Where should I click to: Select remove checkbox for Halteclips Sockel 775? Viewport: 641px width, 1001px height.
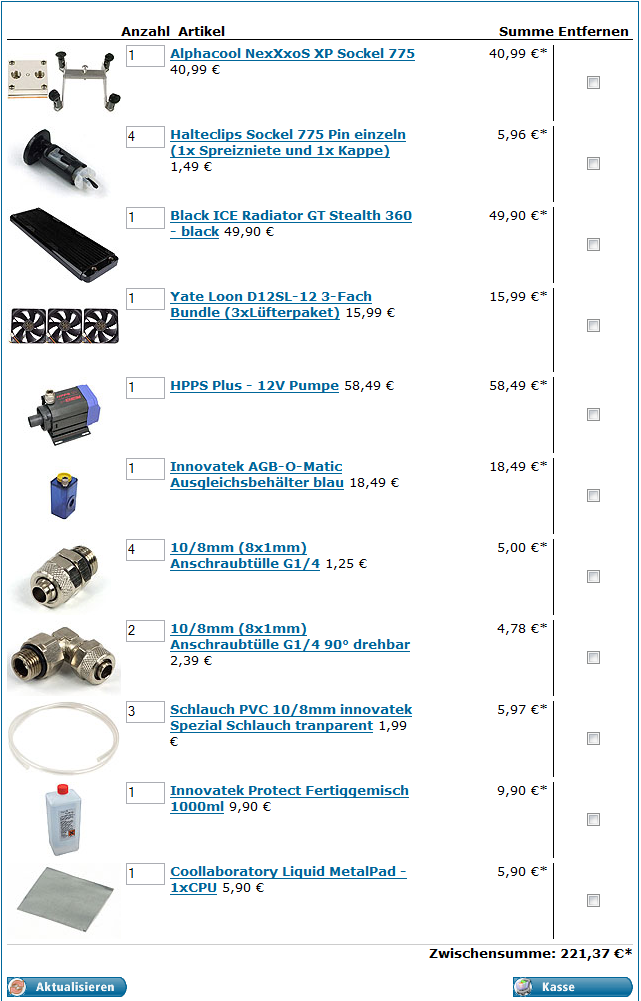point(594,163)
